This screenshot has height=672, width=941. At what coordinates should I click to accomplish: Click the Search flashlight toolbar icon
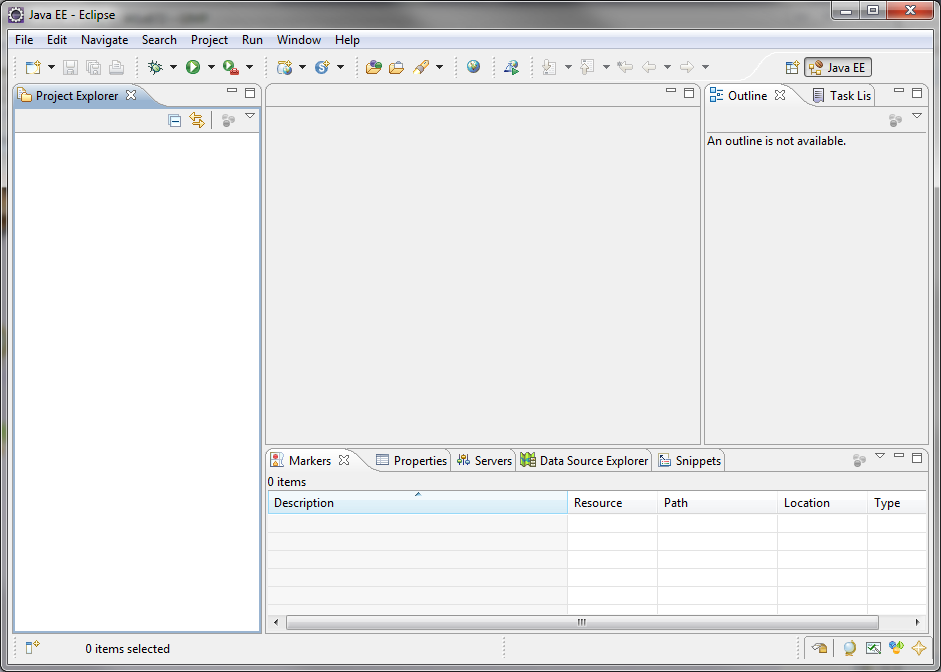pos(421,67)
